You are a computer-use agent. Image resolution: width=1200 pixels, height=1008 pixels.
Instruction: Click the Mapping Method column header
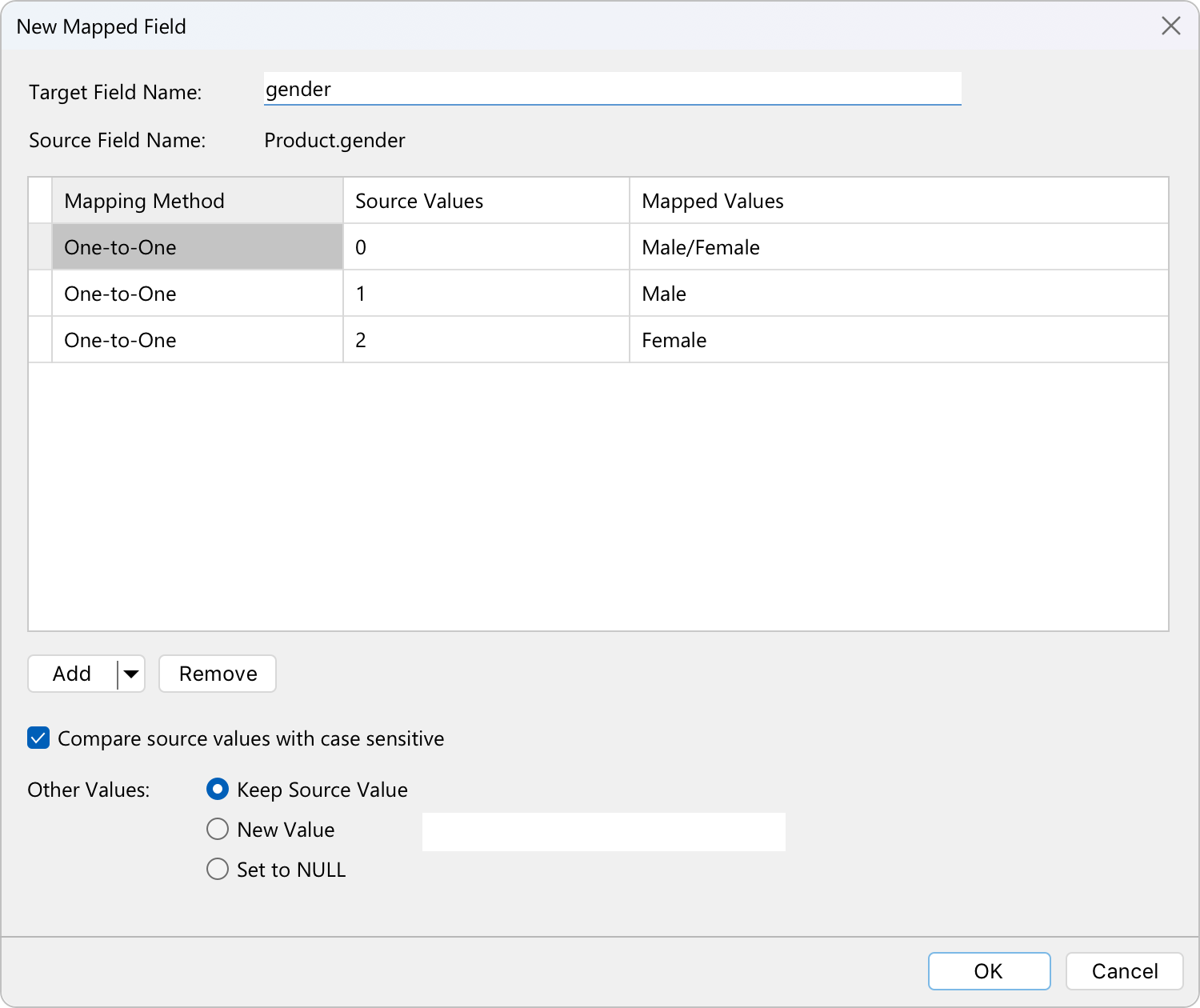[x=197, y=201]
